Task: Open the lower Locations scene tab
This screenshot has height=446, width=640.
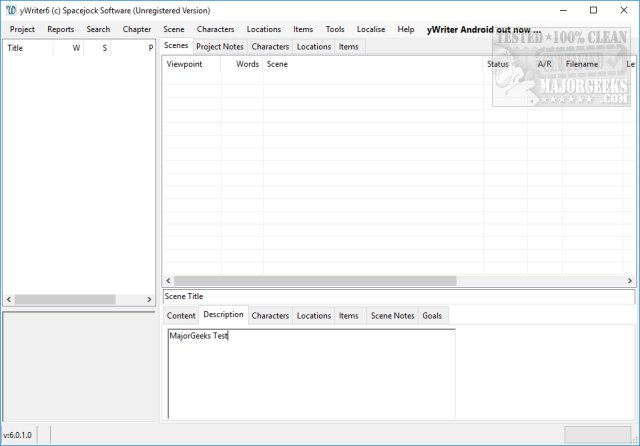Action: pos(313,316)
